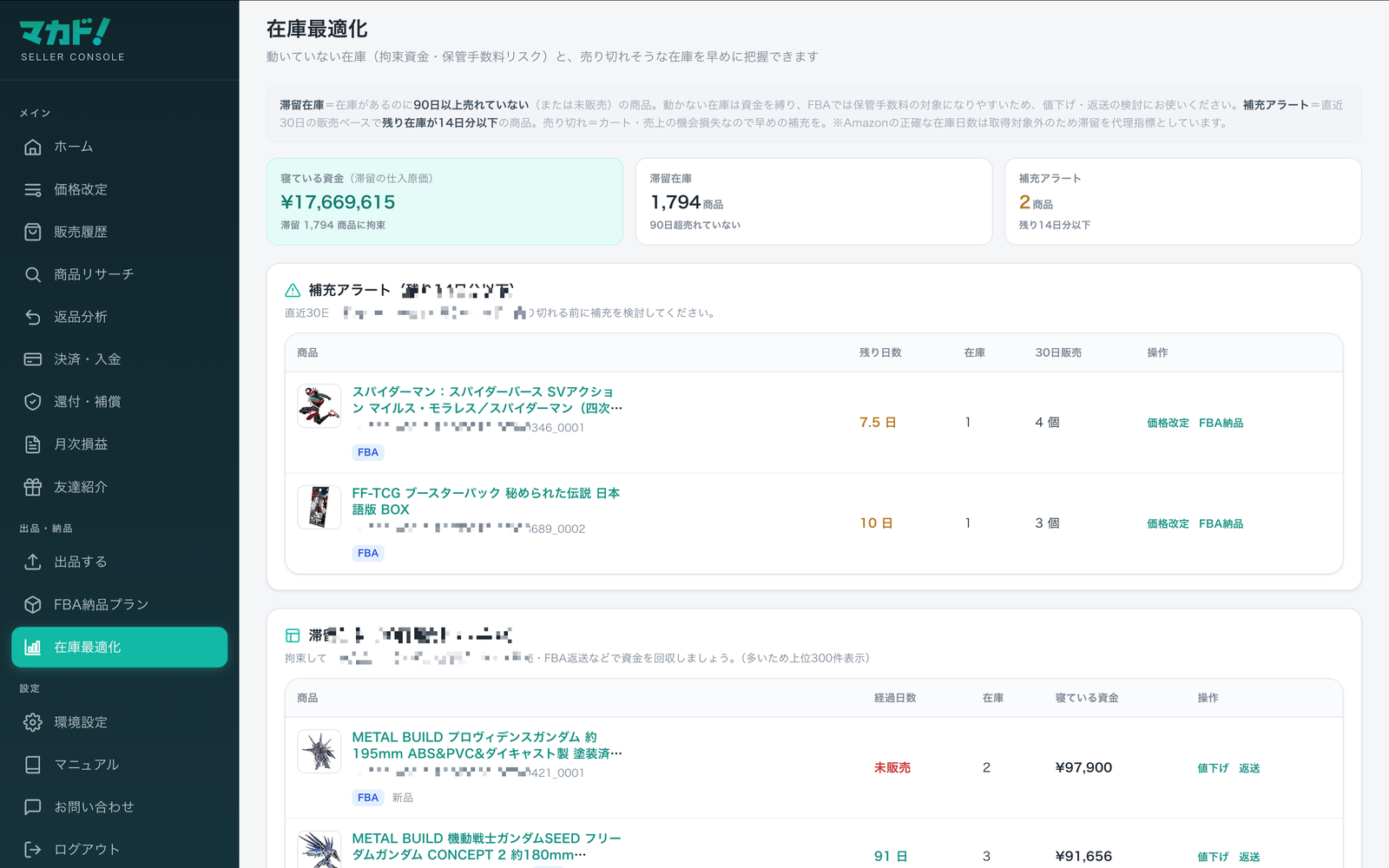Viewport: 1389px width, 868px height.
Task: Click the プロヴィデンスガンダム product thumbnail
Action: pos(319,751)
